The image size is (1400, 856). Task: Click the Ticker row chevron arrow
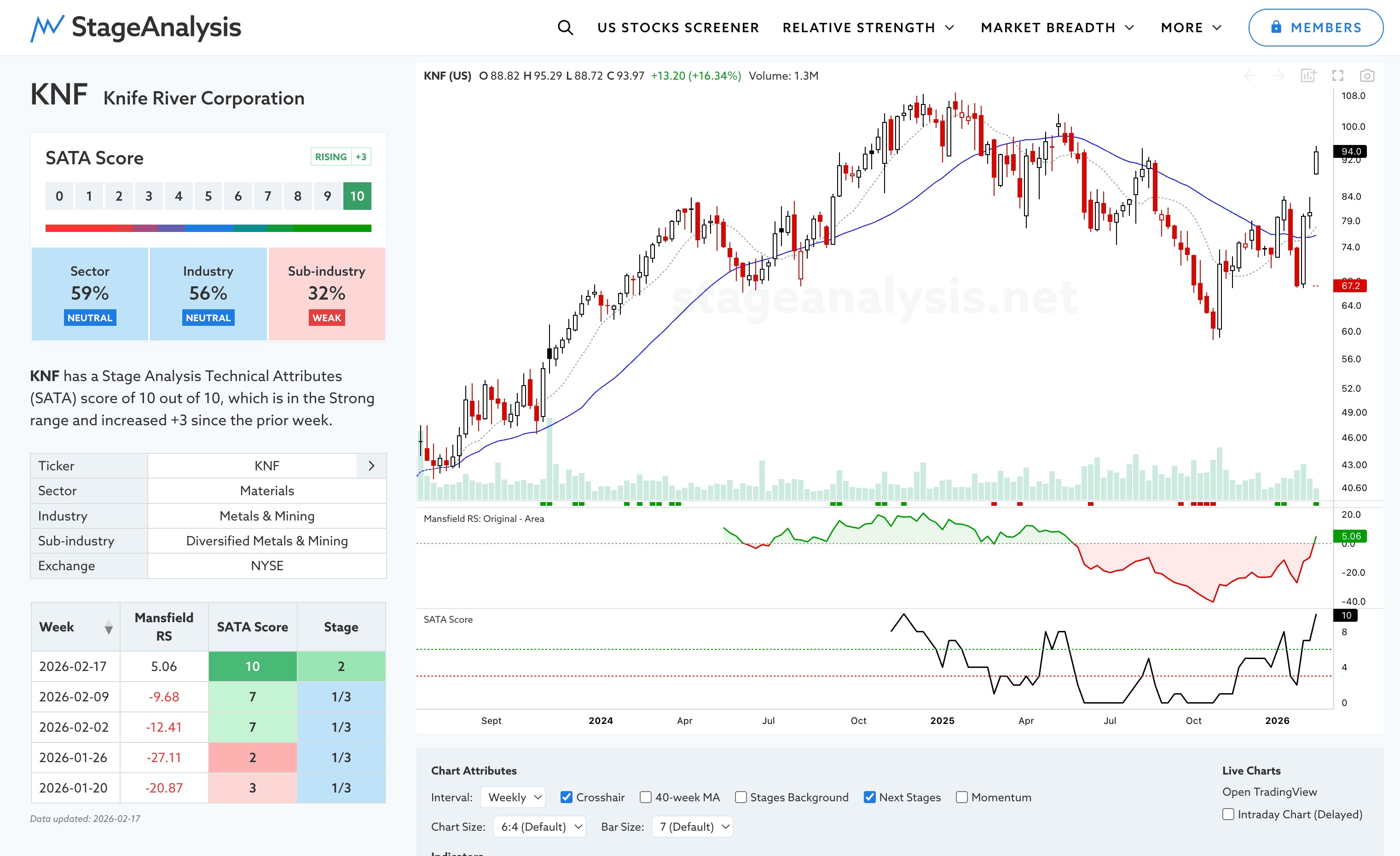pyautogui.click(x=371, y=466)
